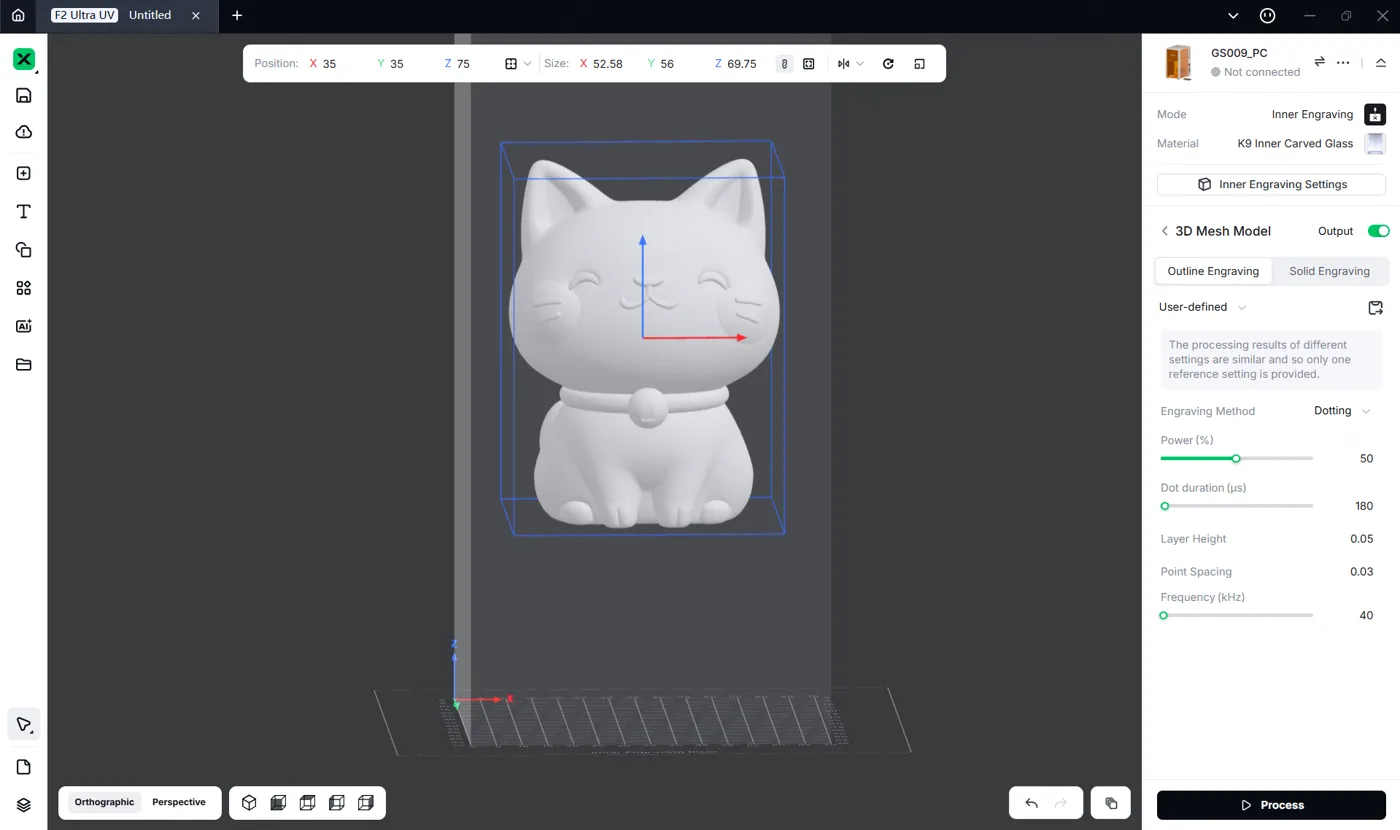
Task: Toggle the Output switch
Action: tap(1378, 231)
